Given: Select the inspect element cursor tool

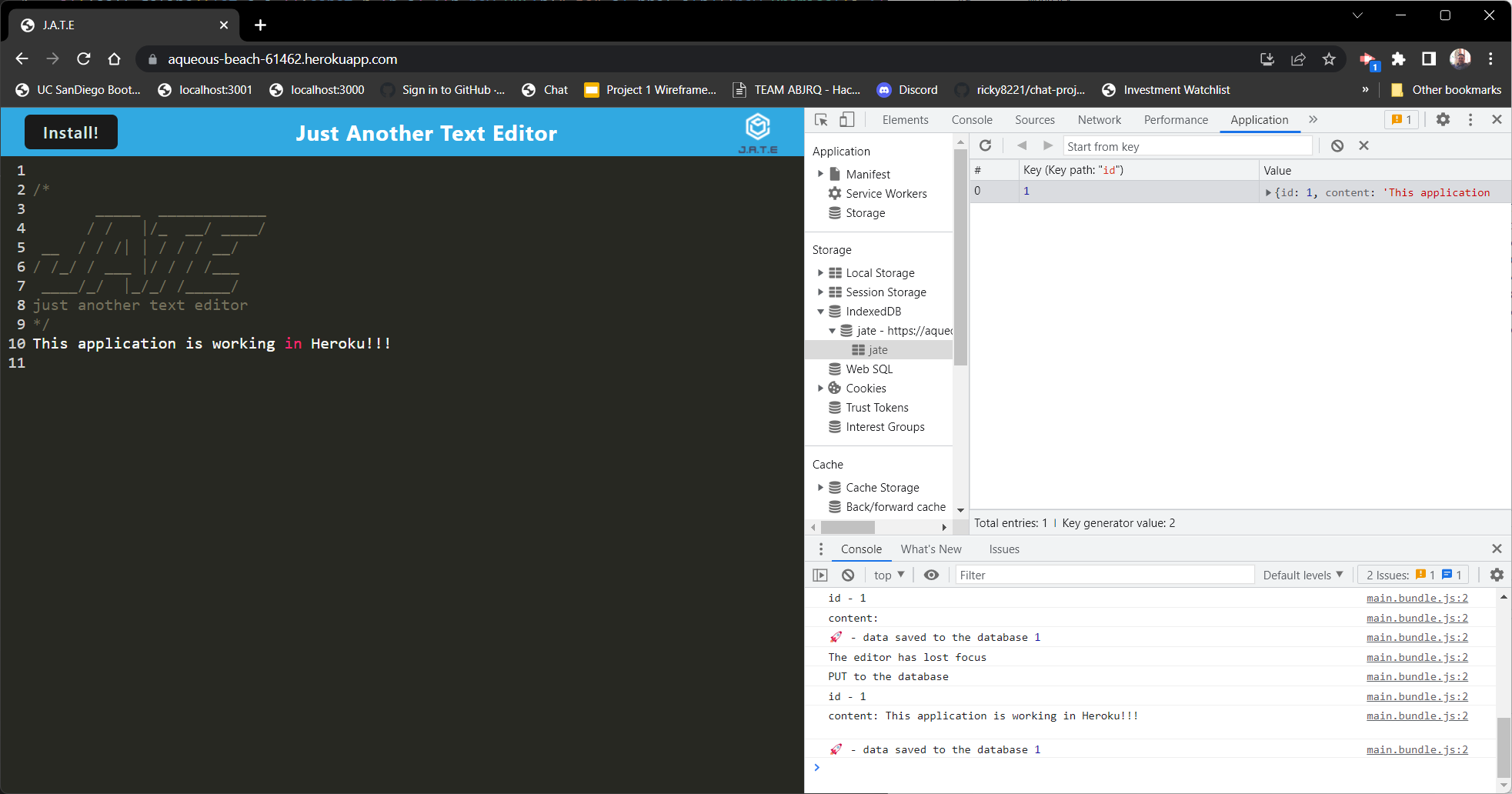Looking at the screenshot, I should (x=820, y=120).
